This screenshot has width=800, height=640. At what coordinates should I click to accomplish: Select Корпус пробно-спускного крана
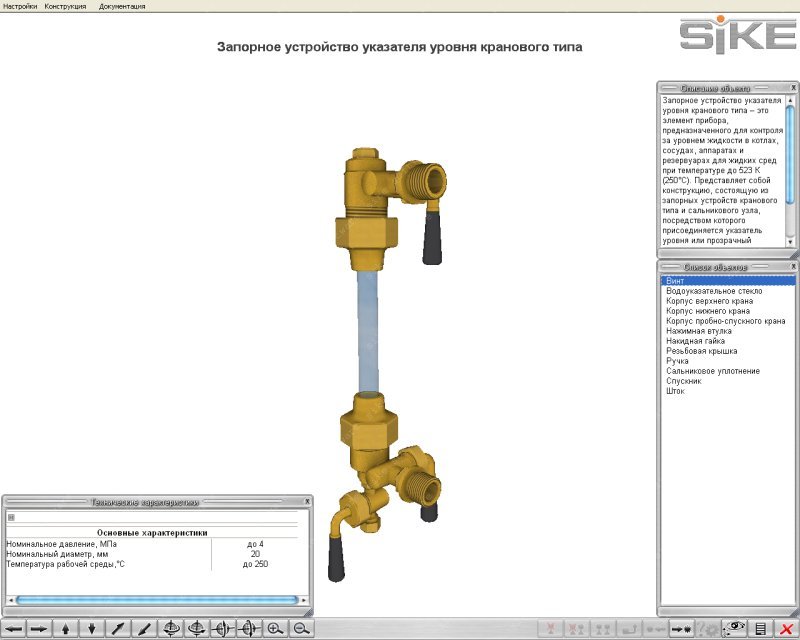point(728,321)
